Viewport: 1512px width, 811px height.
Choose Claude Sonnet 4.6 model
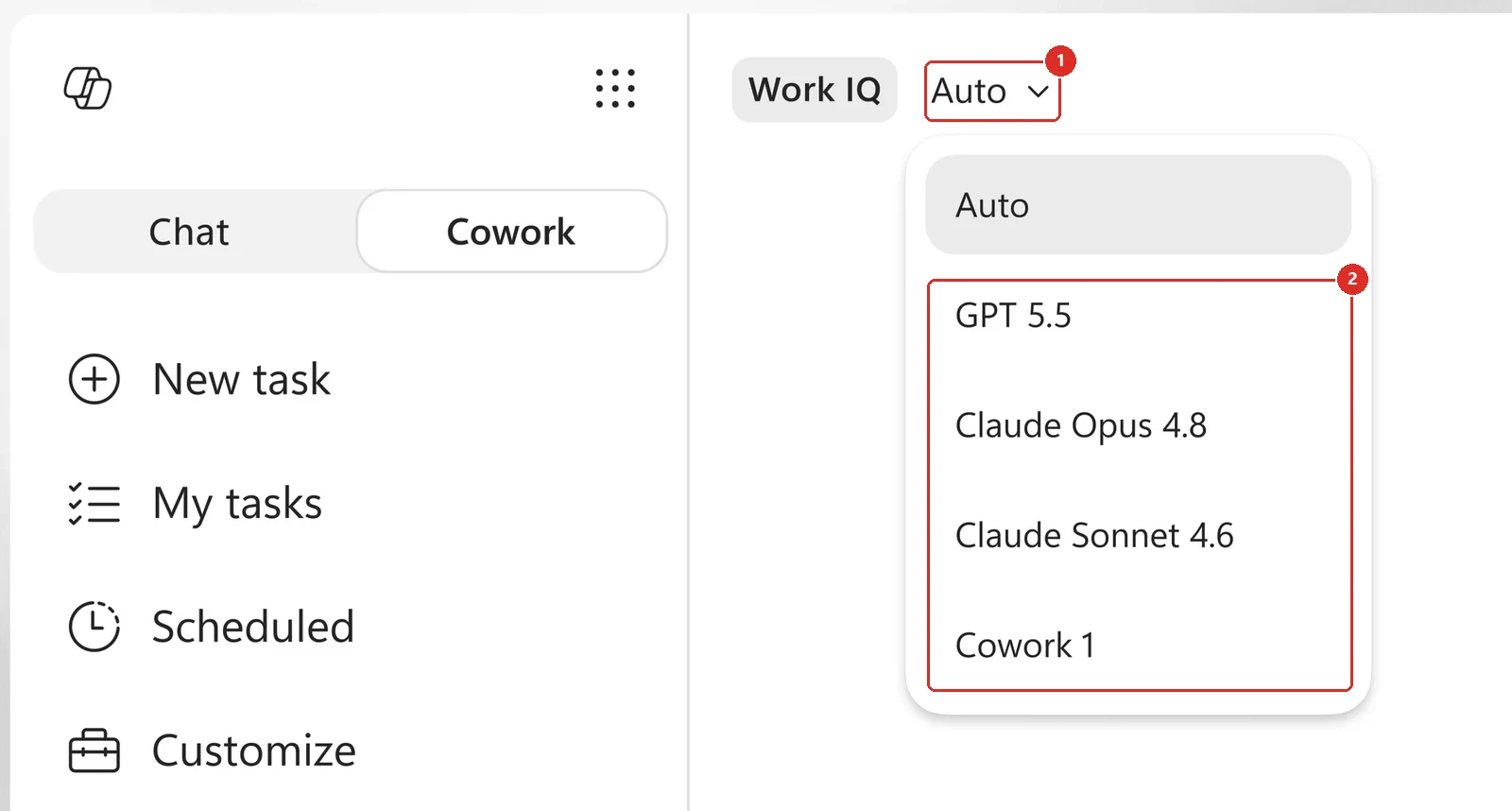pyautogui.click(x=1139, y=536)
